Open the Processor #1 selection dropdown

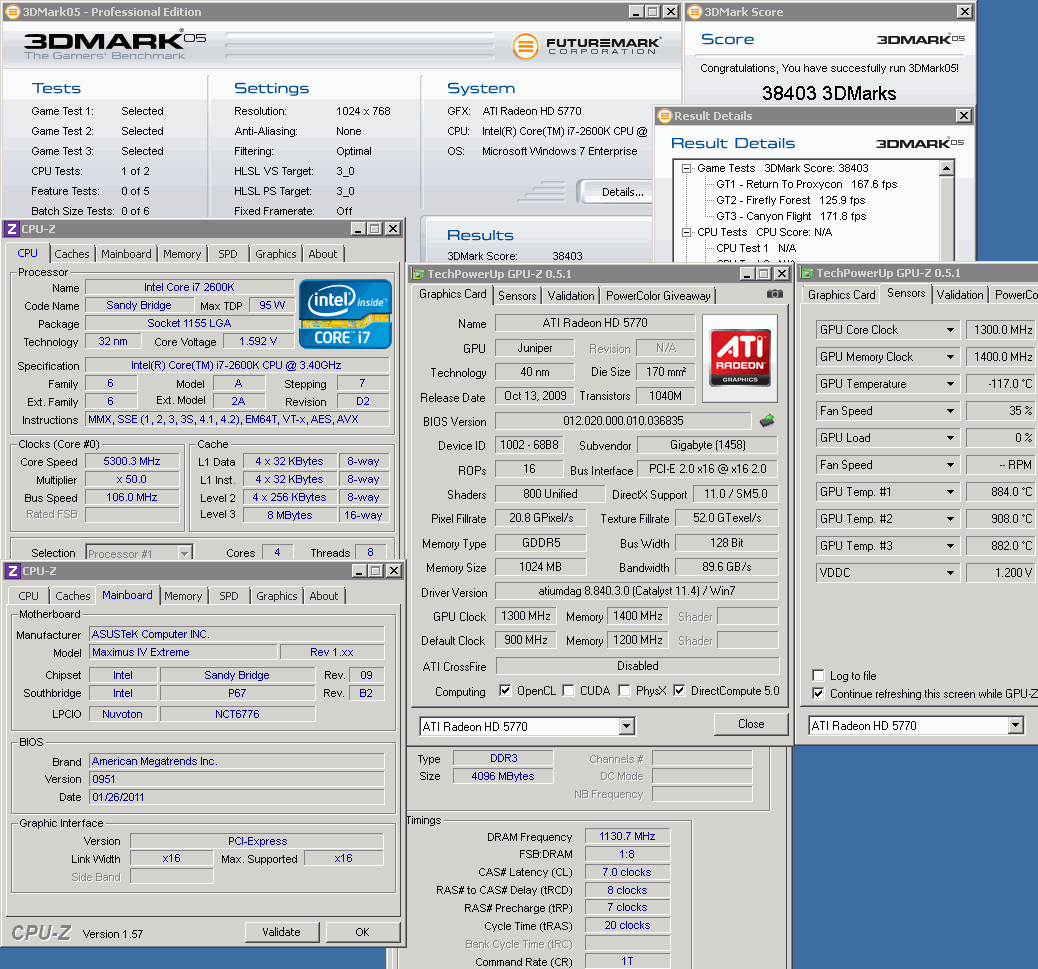coord(185,553)
